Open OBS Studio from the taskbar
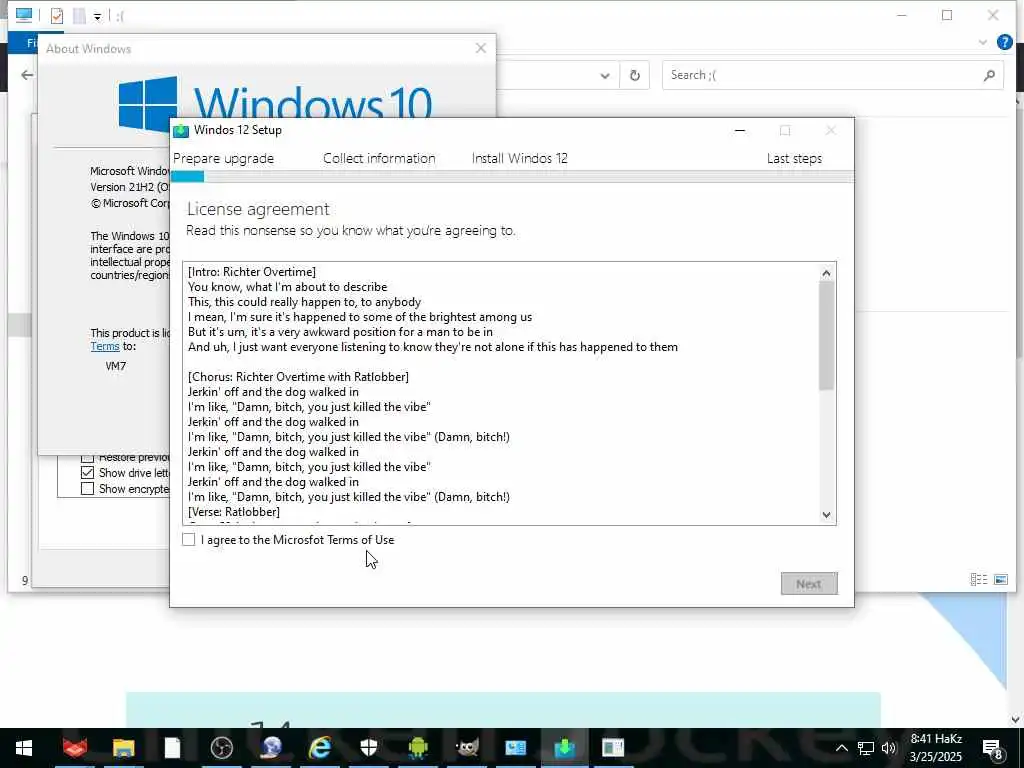Viewport: 1024px width, 768px height. click(x=222, y=748)
